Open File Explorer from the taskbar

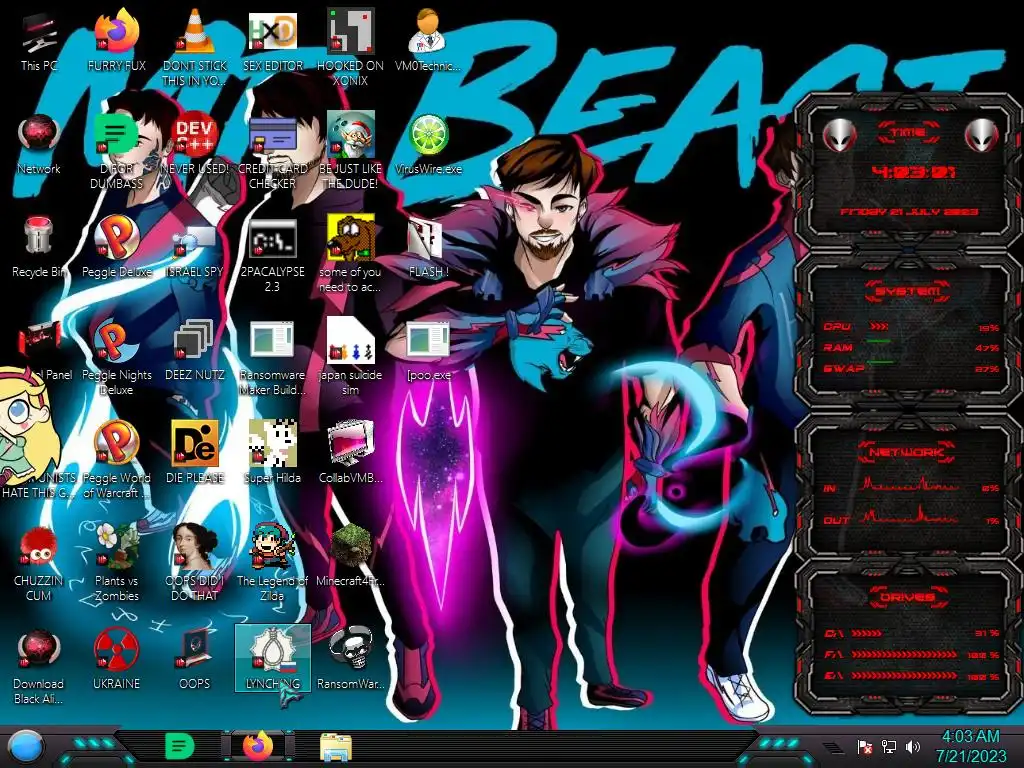(336, 747)
